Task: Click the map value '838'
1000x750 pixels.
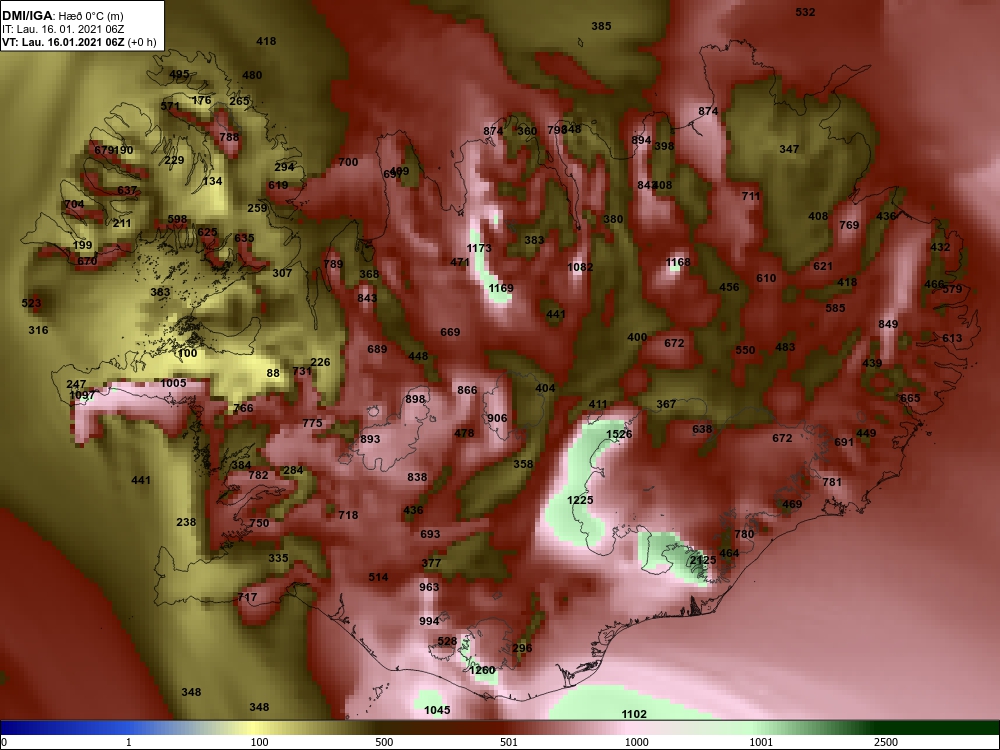Action: click(417, 477)
